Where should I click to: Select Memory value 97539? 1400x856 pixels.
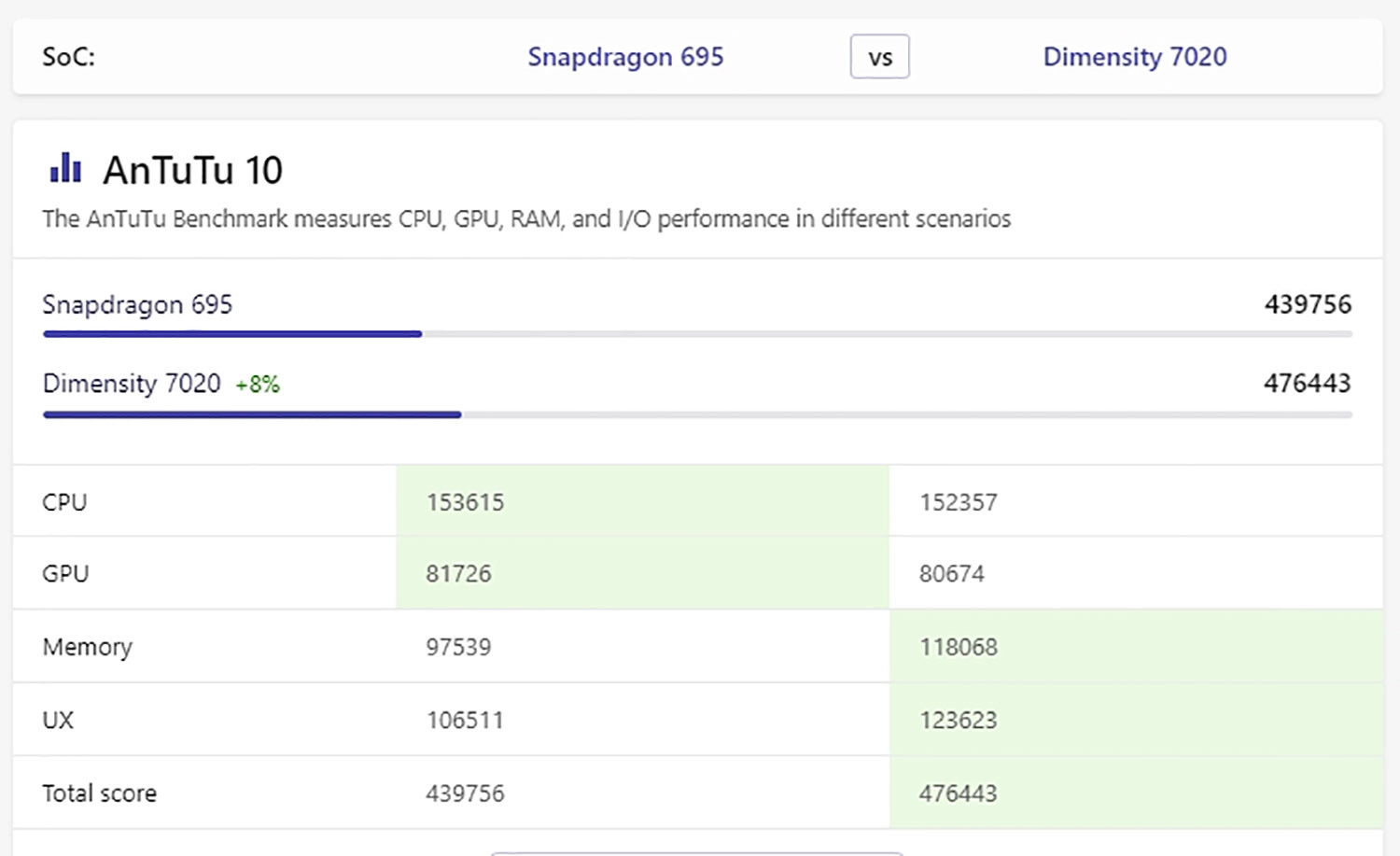[458, 647]
